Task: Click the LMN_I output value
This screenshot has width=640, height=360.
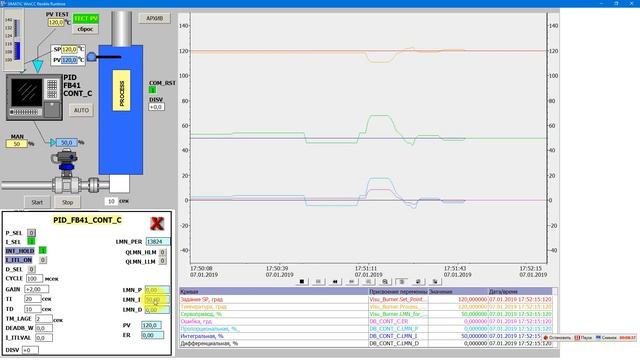Action: click(157, 300)
